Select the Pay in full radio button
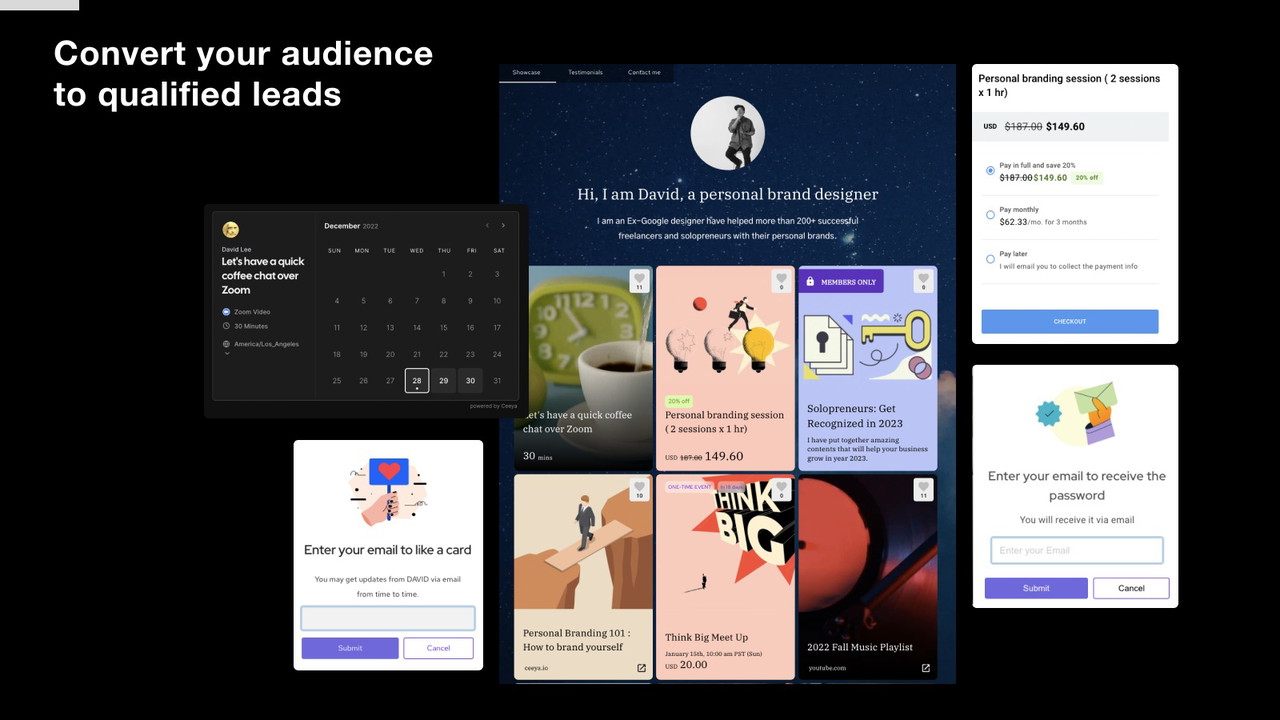Image resolution: width=1280 pixels, height=720 pixels. tap(990, 170)
